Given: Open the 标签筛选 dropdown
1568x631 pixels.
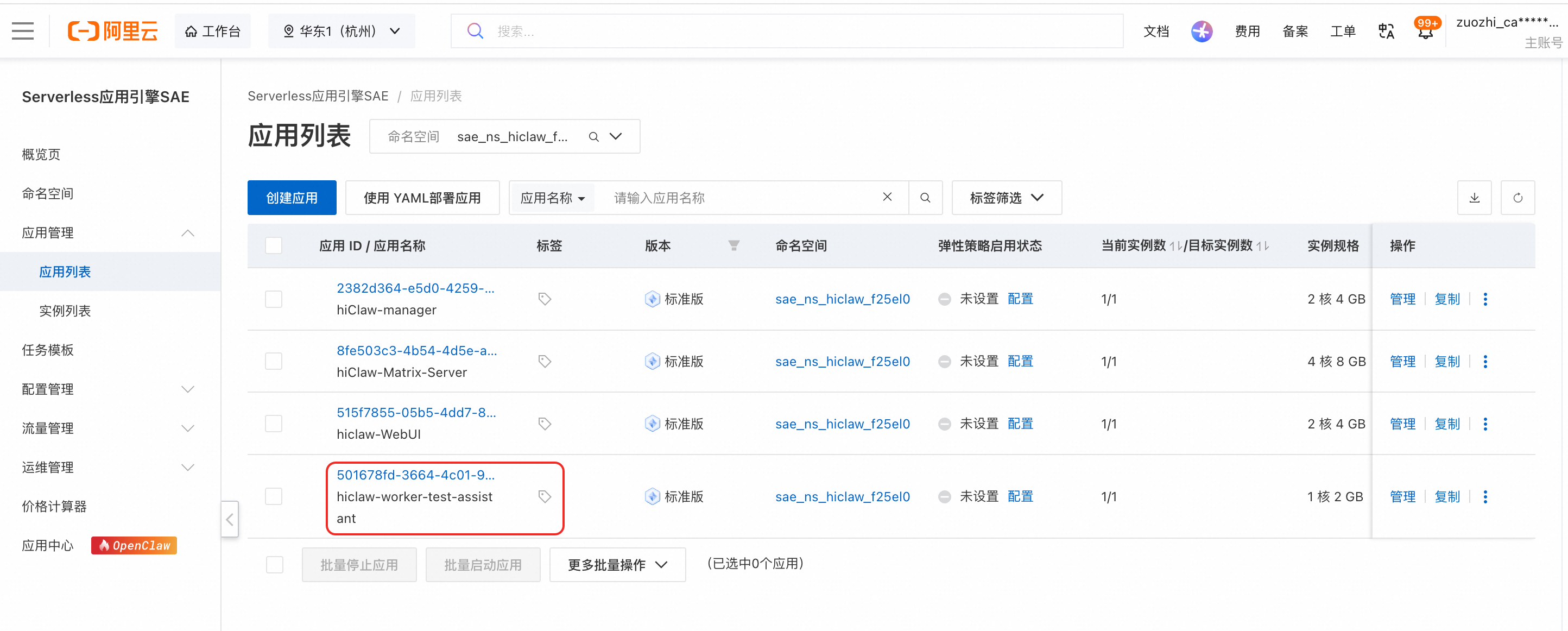Looking at the screenshot, I should (x=1007, y=197).
